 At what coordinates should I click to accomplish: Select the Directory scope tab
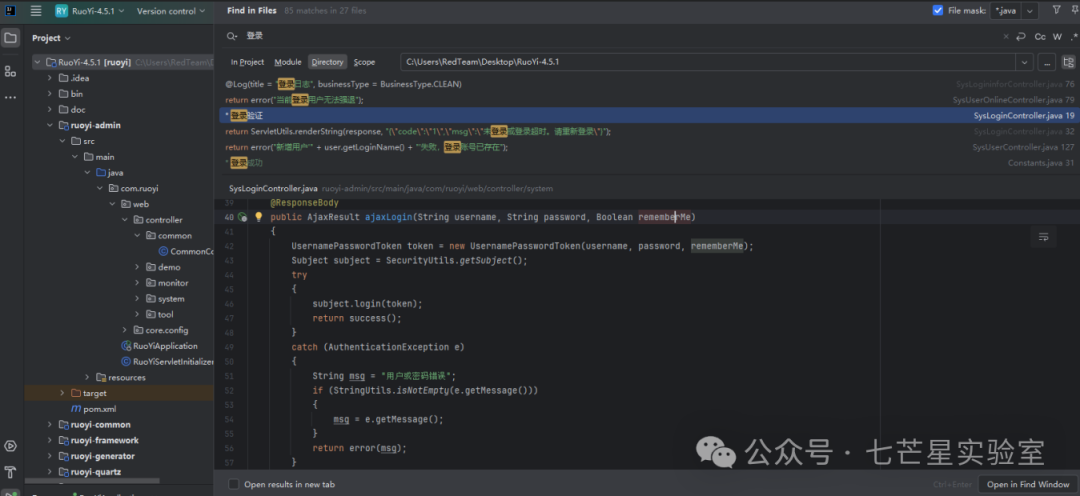[x=327, y=62]
